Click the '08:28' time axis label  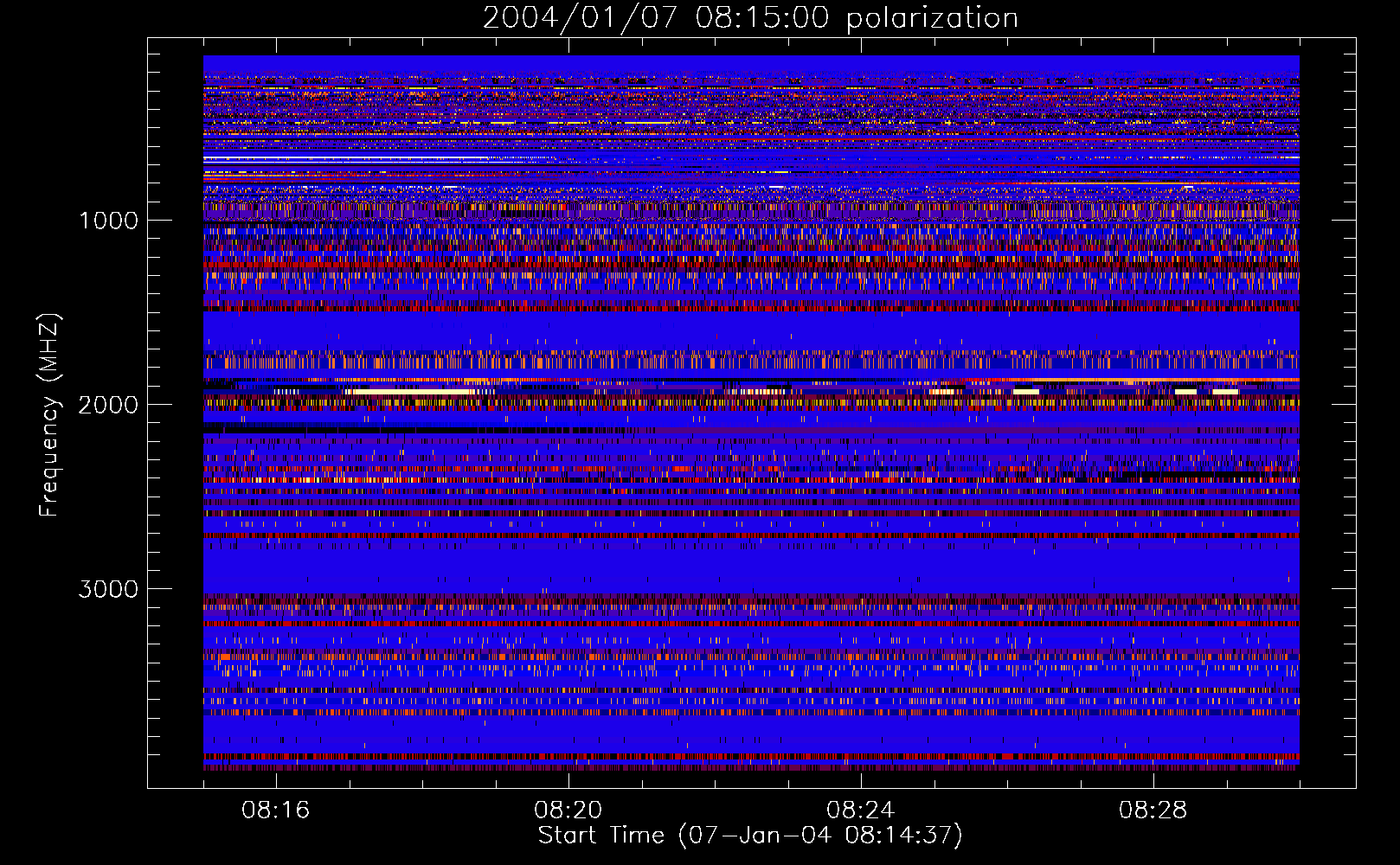1153,811
